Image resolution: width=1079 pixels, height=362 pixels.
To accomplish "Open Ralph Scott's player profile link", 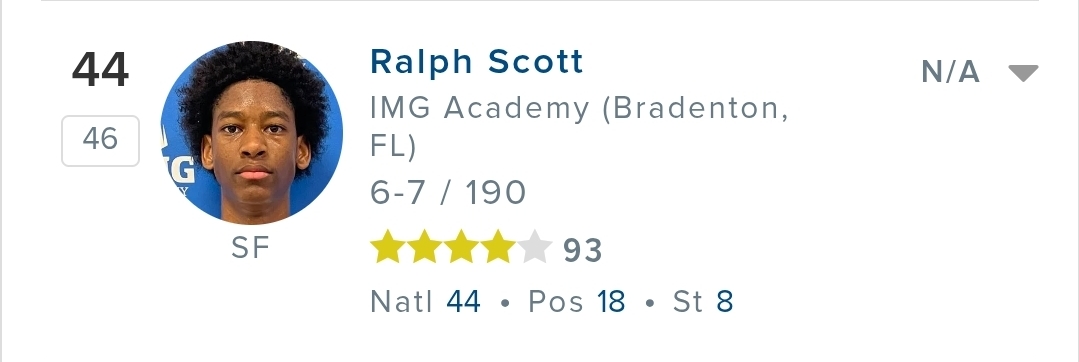I will click(476, 63).
